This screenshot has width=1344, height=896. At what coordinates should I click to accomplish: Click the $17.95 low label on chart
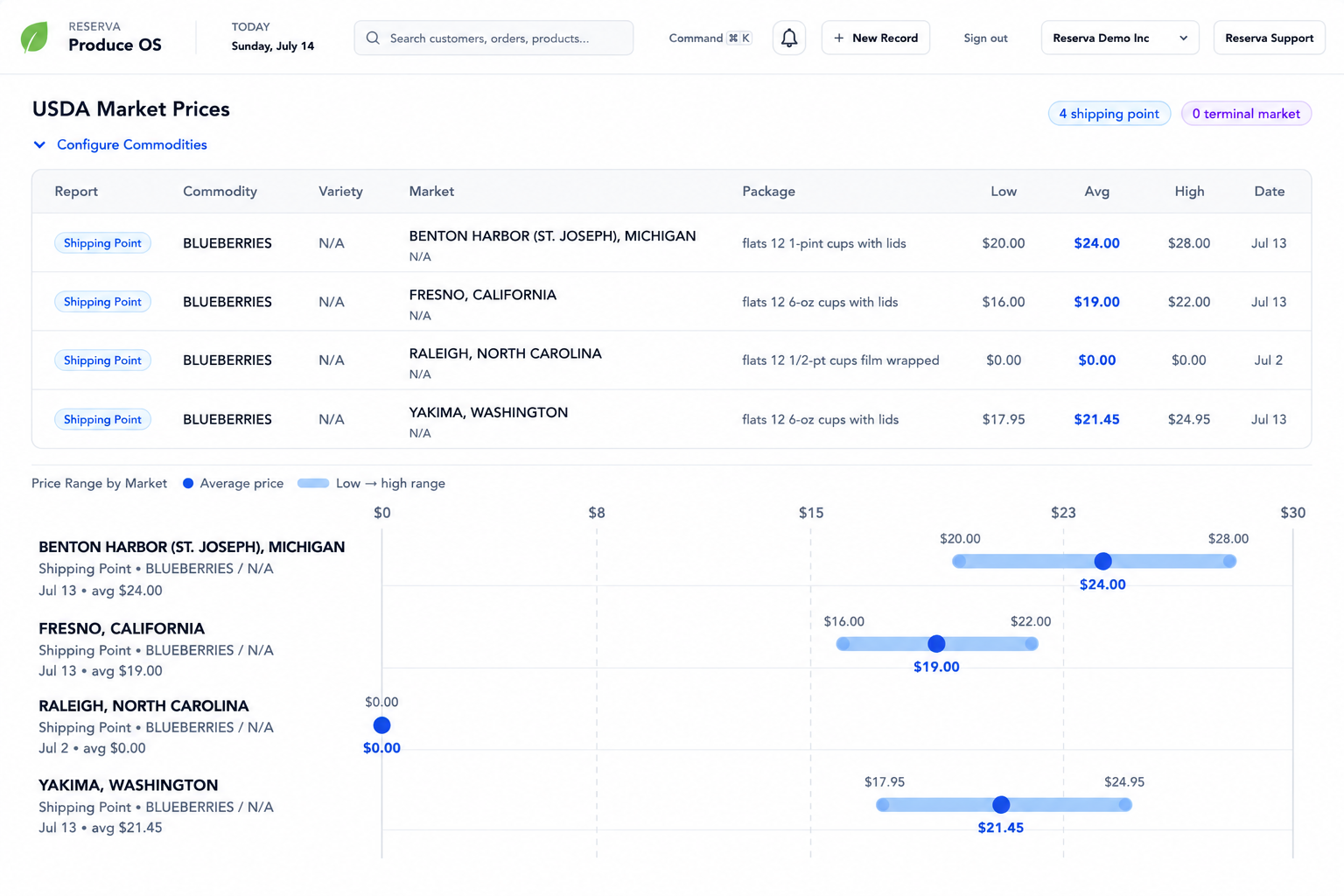point(884,782)
